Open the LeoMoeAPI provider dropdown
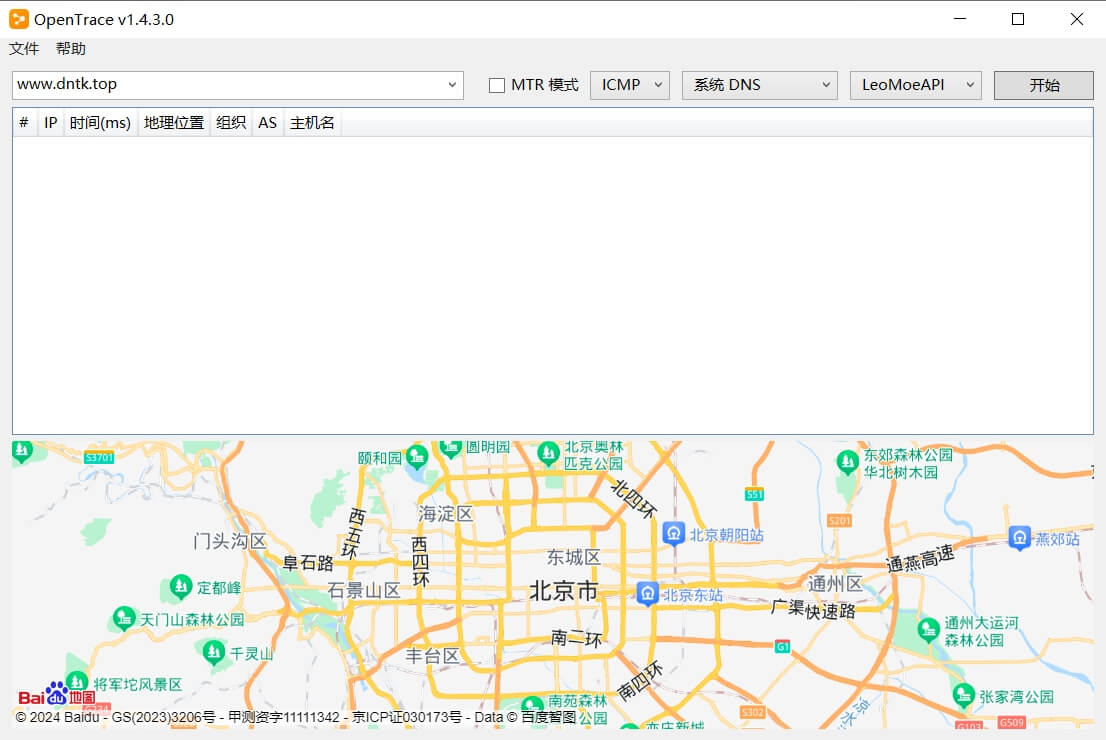 [x=915, y=85]
